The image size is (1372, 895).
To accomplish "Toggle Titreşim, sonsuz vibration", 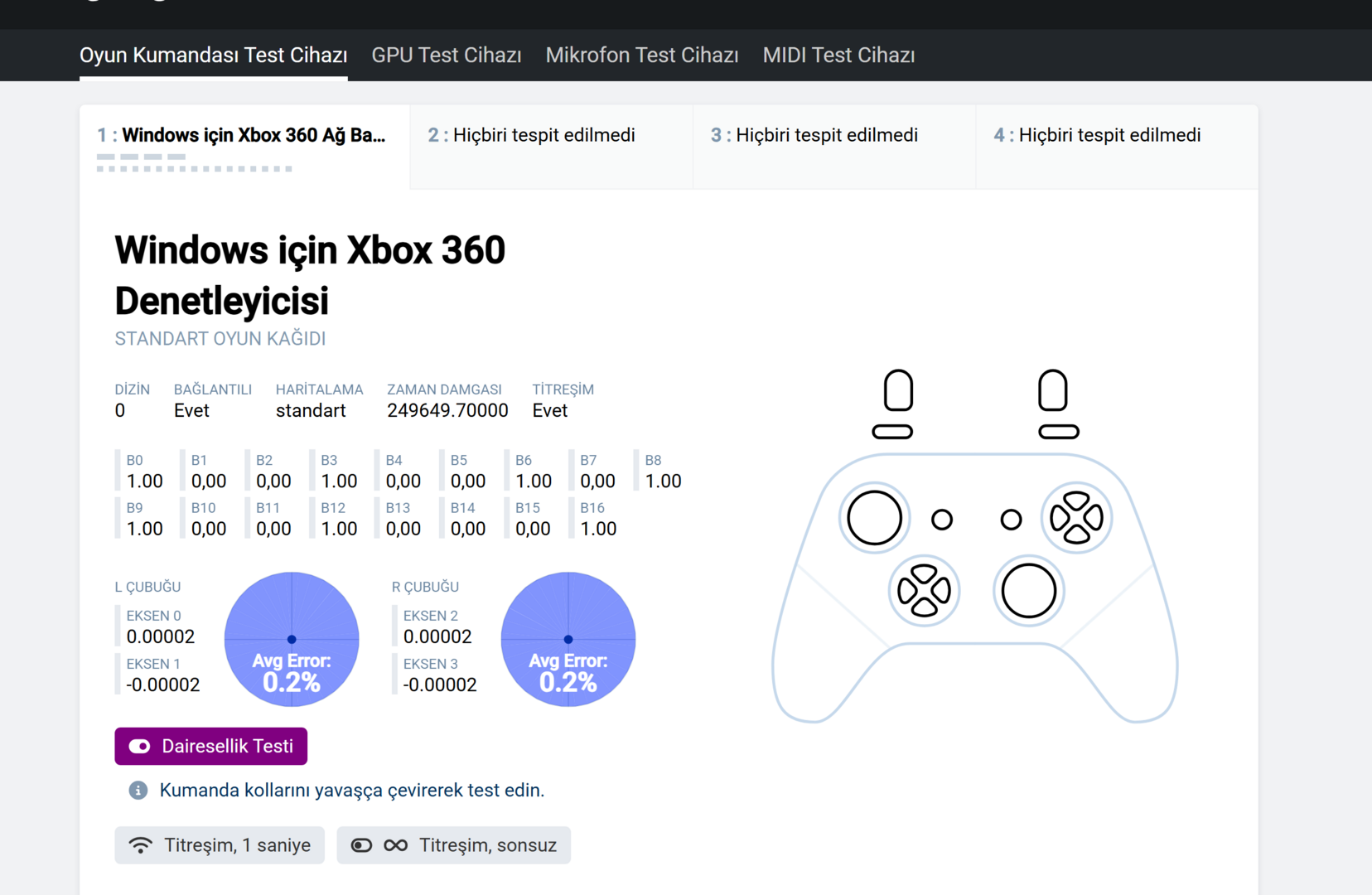I will pos(453,845).
